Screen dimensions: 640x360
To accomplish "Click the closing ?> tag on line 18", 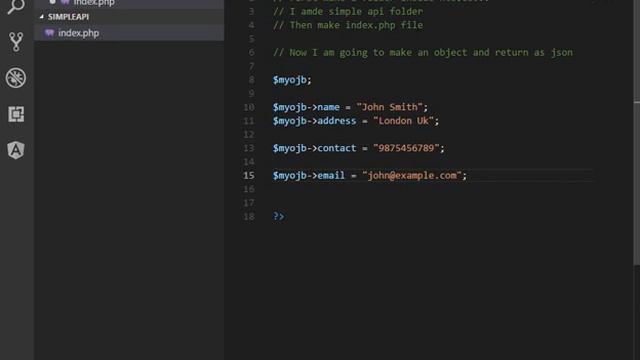I will 278,216.
